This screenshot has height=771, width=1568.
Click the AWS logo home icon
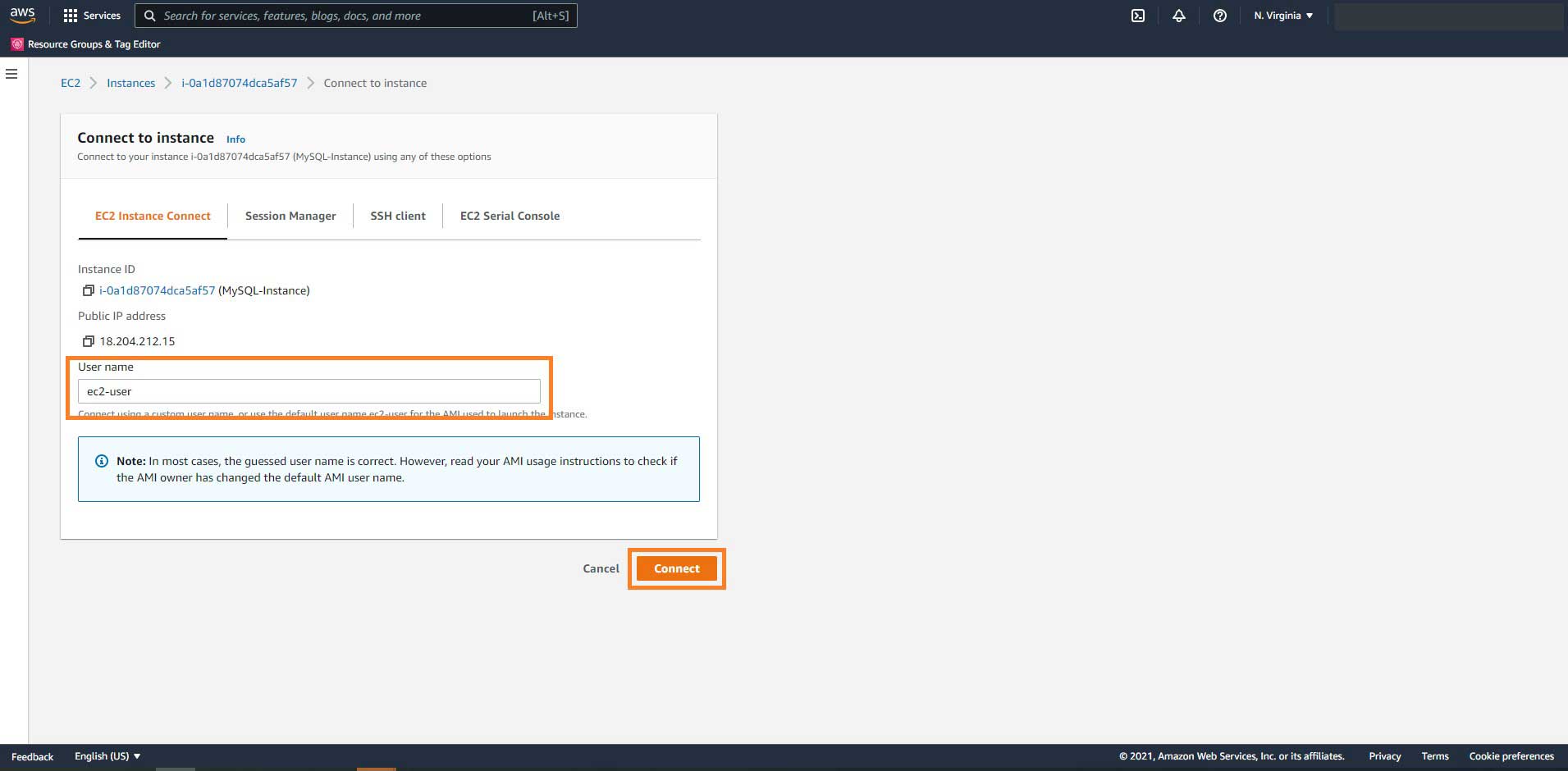pyautogui.click(x=22, y=16)
